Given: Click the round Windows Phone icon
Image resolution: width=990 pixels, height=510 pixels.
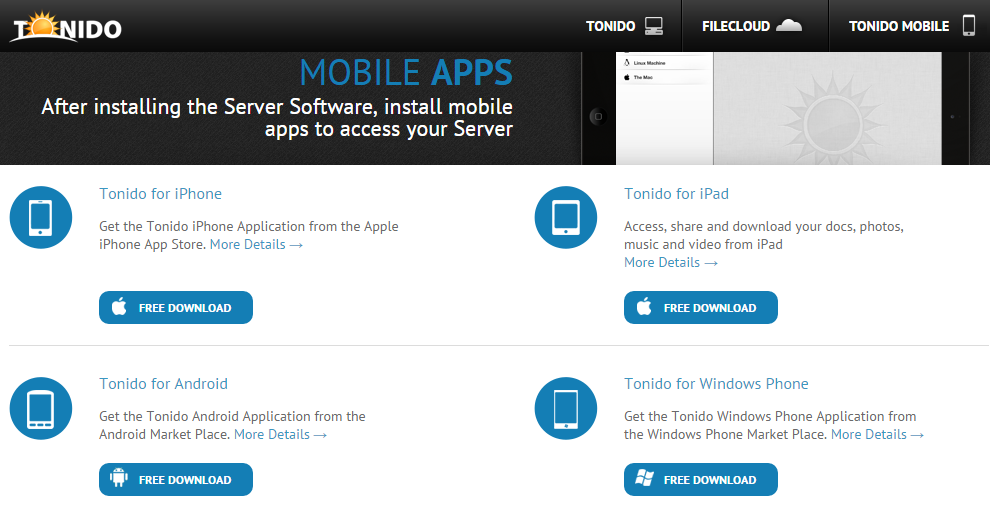Looking at the screenshot, I should (x=565, y=408).
